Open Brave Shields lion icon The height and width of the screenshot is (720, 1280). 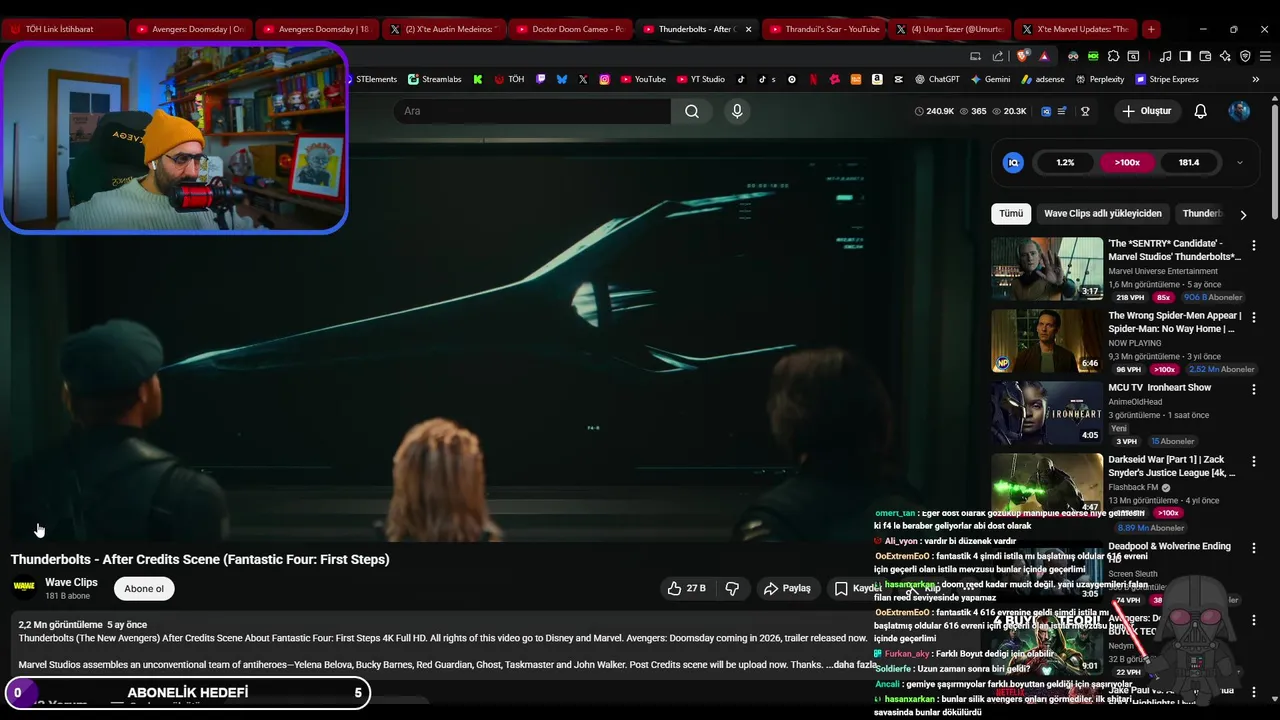[1022, 56]
